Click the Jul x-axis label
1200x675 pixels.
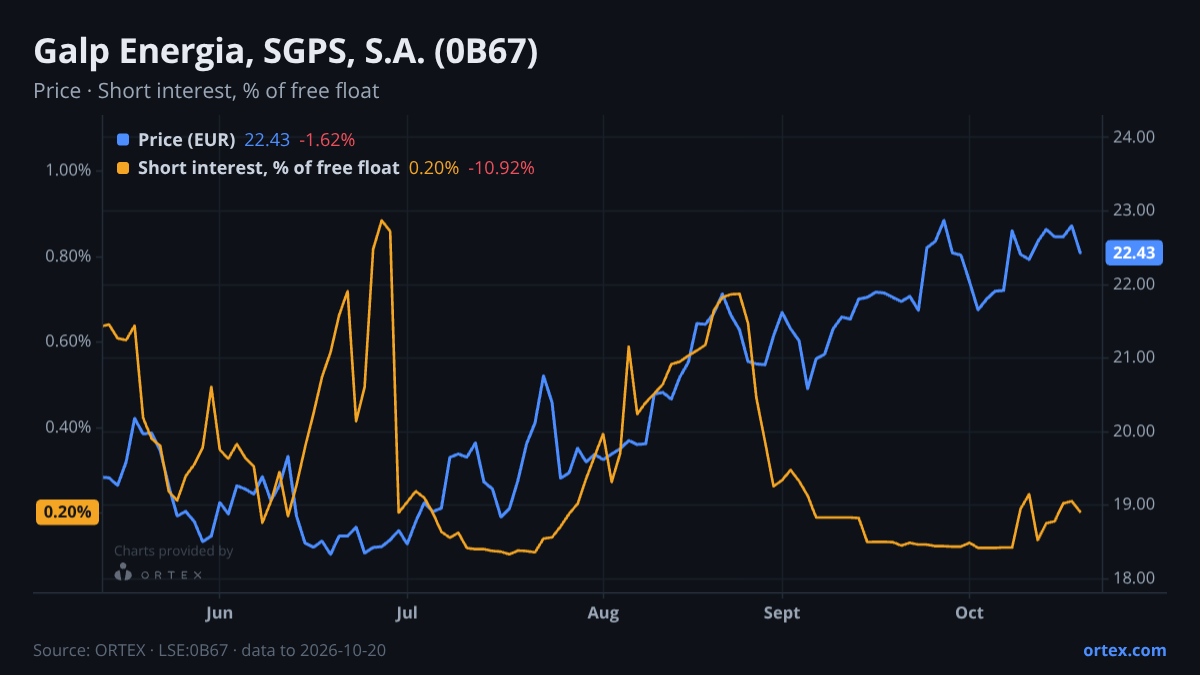click(406, 613)
